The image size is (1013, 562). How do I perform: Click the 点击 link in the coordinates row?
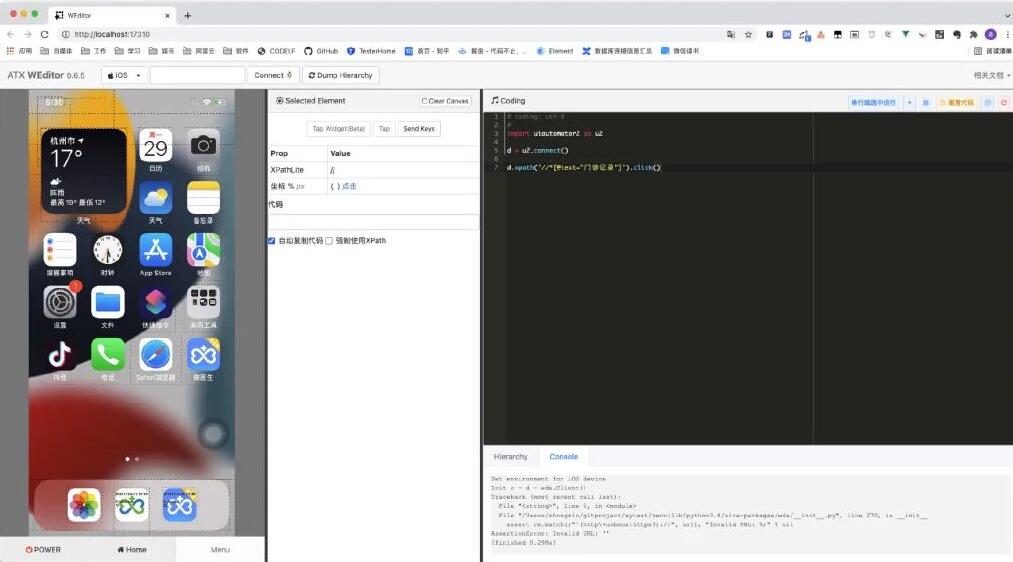(349, 186)
